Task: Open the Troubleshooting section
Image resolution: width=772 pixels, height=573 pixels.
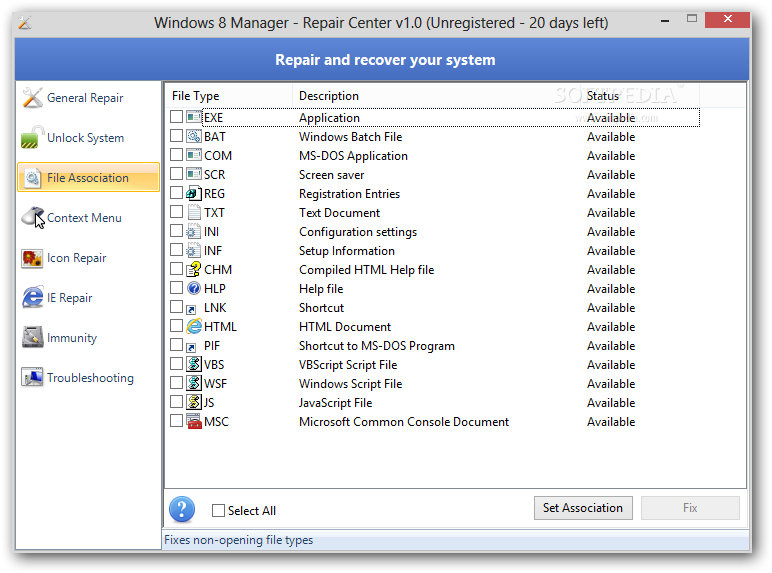Action: pyautogui.click(x=88, y=378)
